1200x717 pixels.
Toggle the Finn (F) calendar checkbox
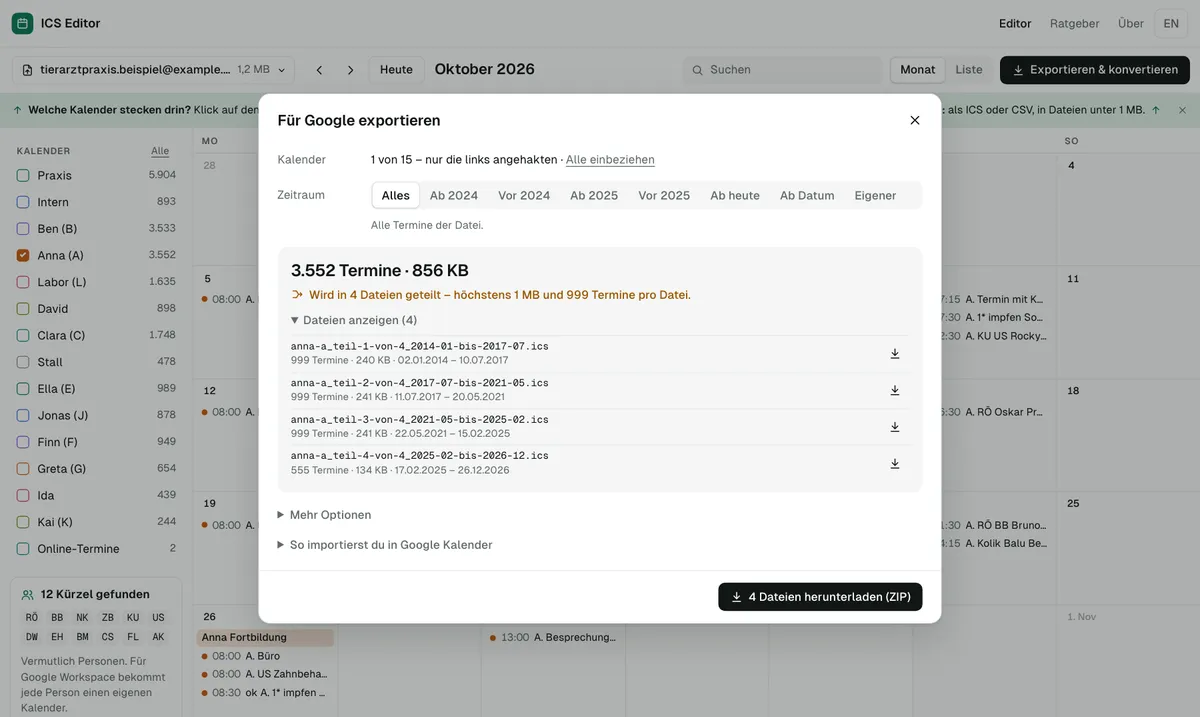pos(23,442)
